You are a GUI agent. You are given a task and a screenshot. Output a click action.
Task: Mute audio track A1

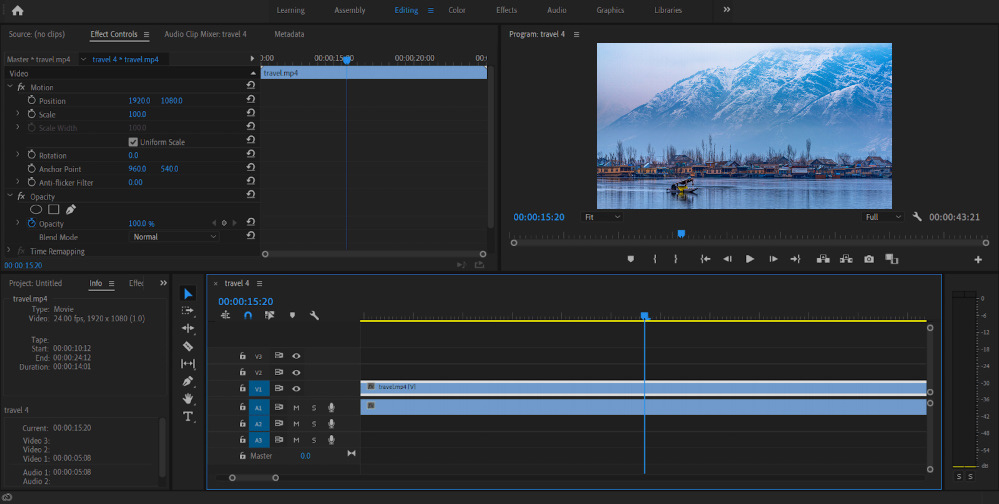pos(296,407)
